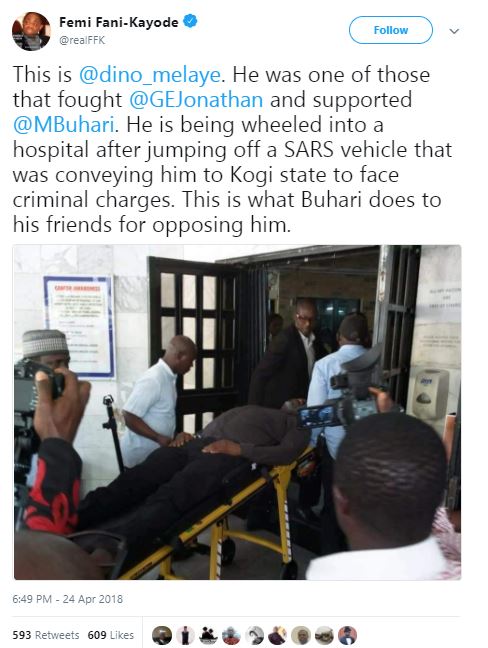Open the last liker avatar
This screenshot has height=648, width=488.
click(348, 635)
